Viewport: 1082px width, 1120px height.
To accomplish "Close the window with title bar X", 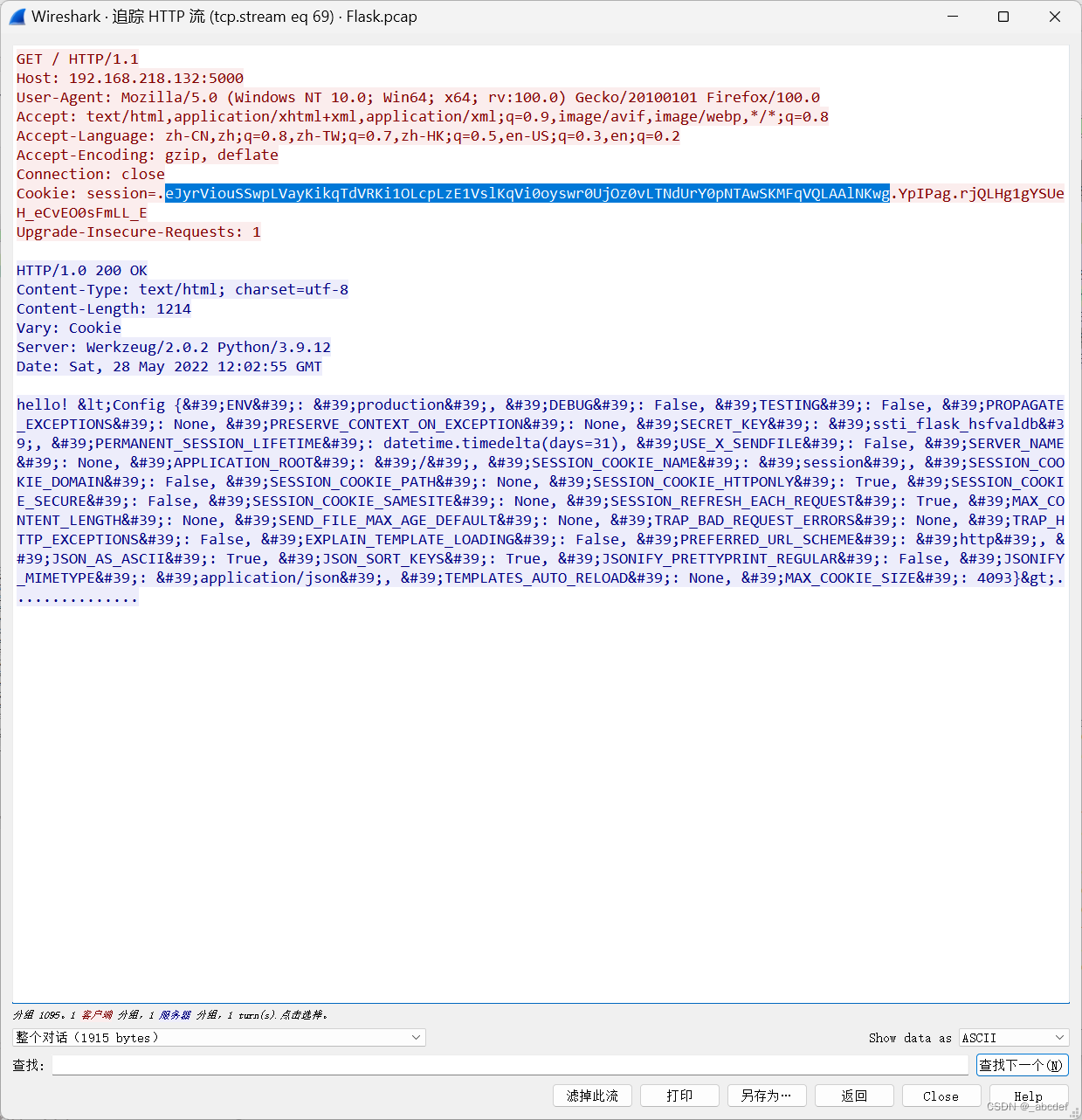I will [x=1055, y=17].
